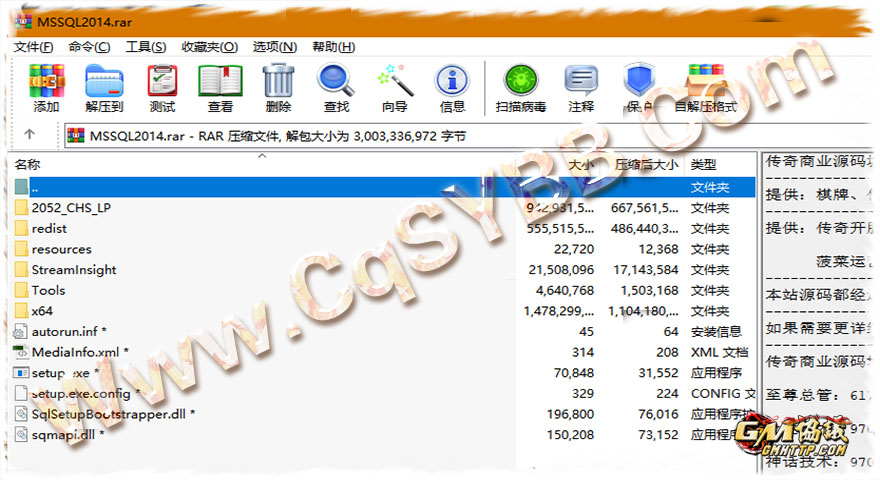
Task: Click the archive path address field
Action: [x=470, y=136]
